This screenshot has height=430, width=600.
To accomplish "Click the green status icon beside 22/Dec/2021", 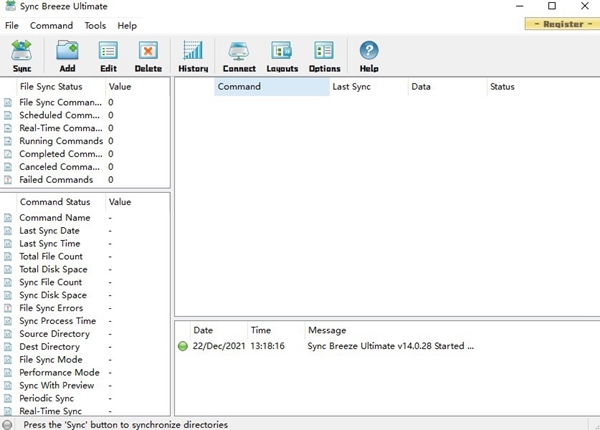I will click(x=183, y=346).
